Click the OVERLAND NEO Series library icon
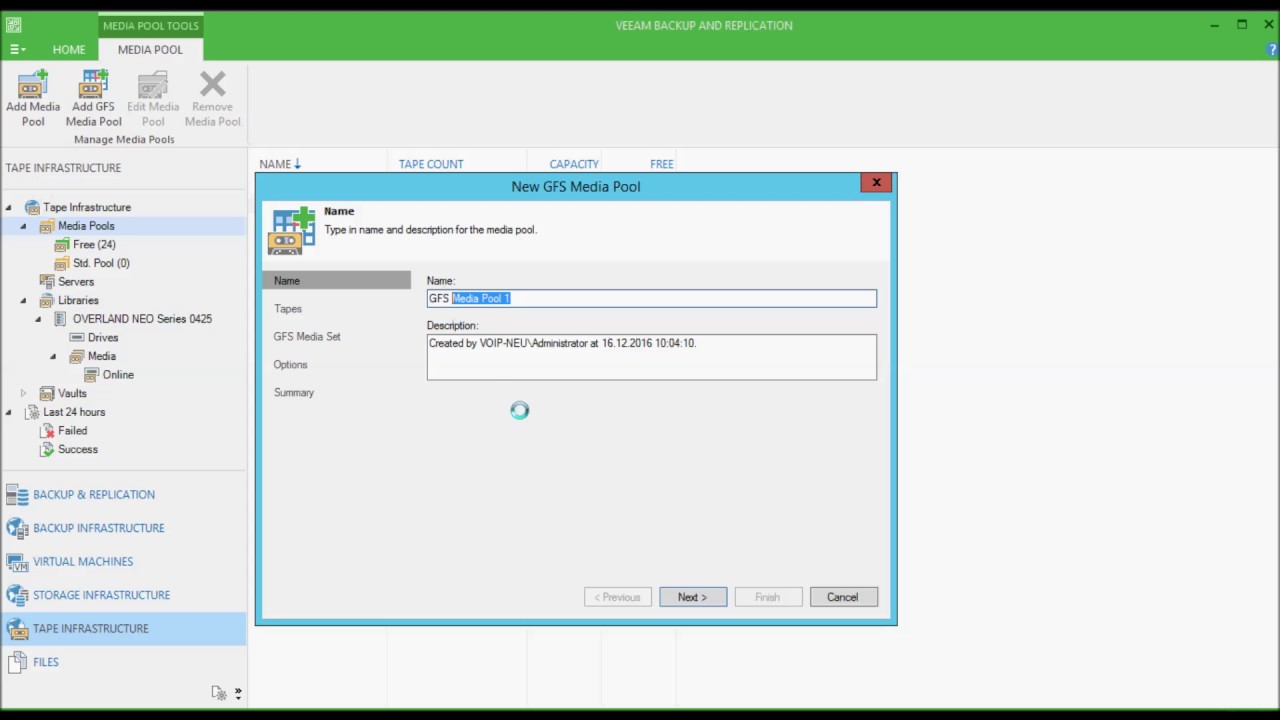 (61, 319)
